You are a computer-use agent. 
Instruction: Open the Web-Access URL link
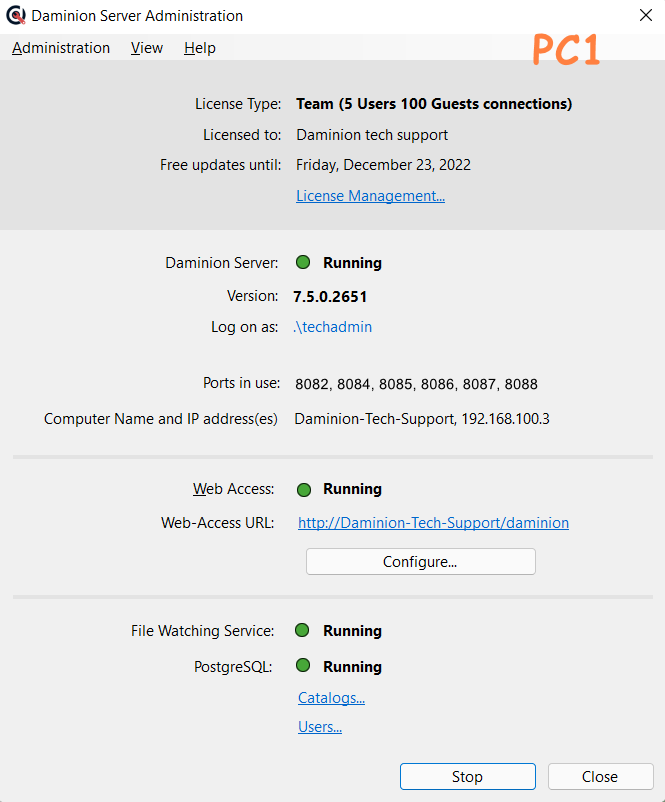(433, 523)
